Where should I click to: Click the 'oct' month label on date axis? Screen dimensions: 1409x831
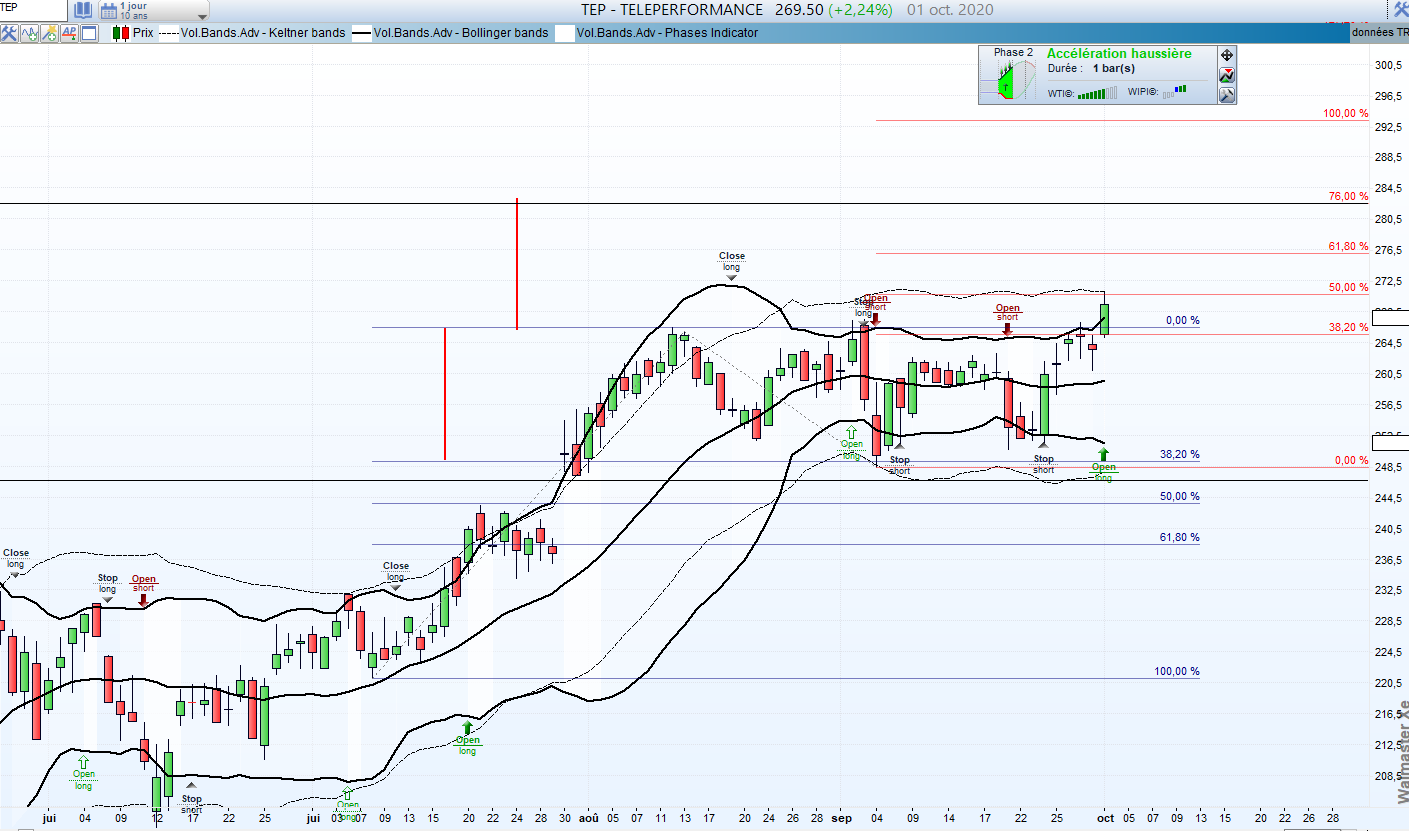[x=1104, y=818]
